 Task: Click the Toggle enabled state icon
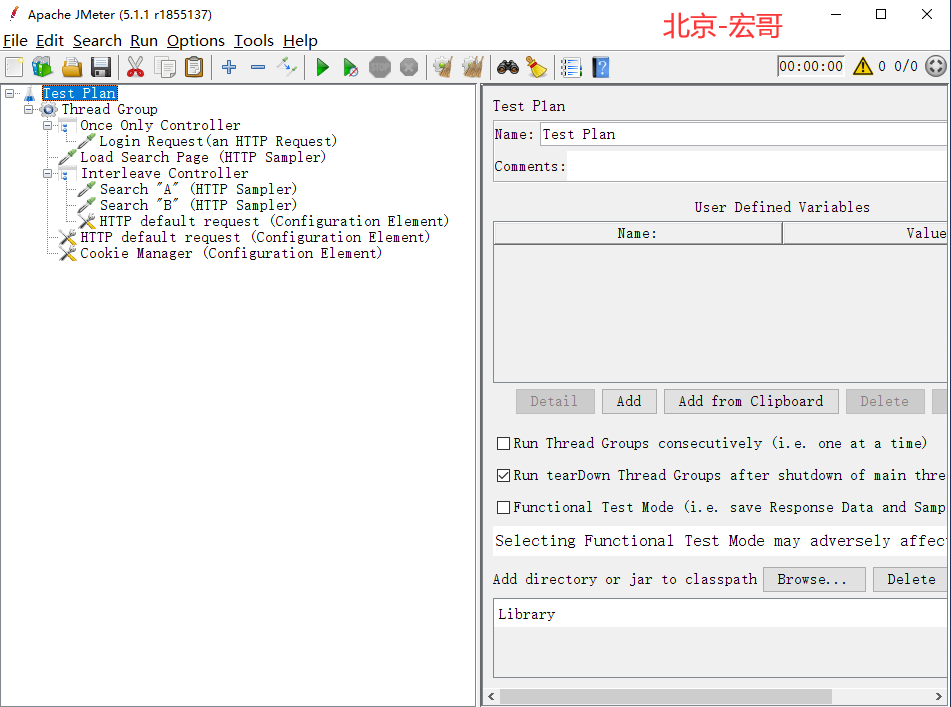point(287,67)
